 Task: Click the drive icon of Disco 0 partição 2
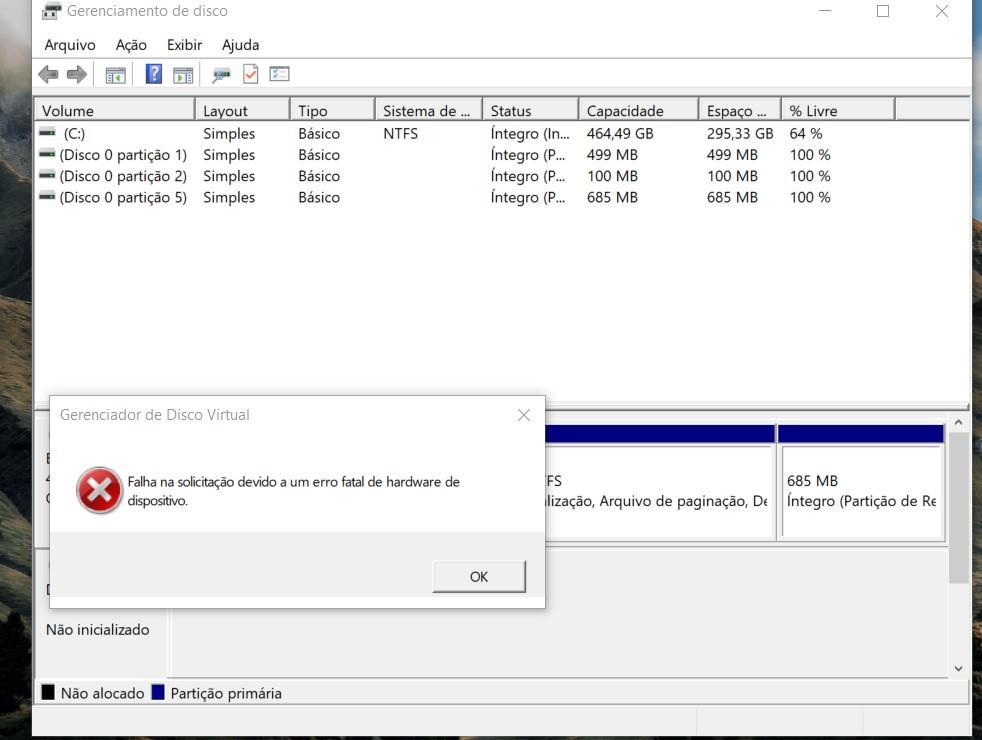[47, 175]
